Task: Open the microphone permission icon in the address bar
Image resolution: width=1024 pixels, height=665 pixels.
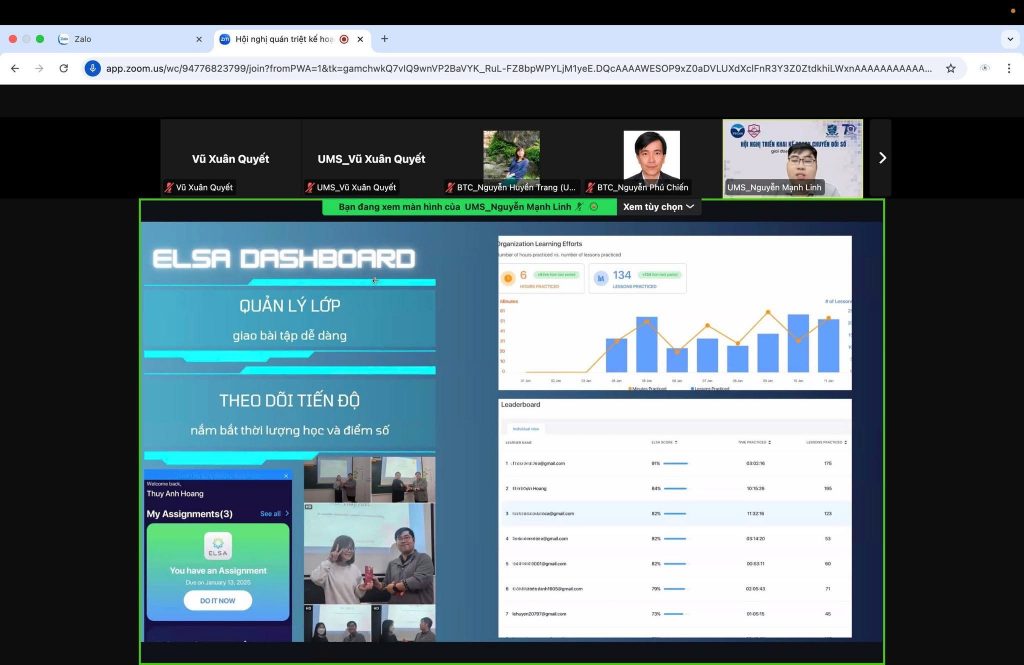Action: tap(93, 68)
